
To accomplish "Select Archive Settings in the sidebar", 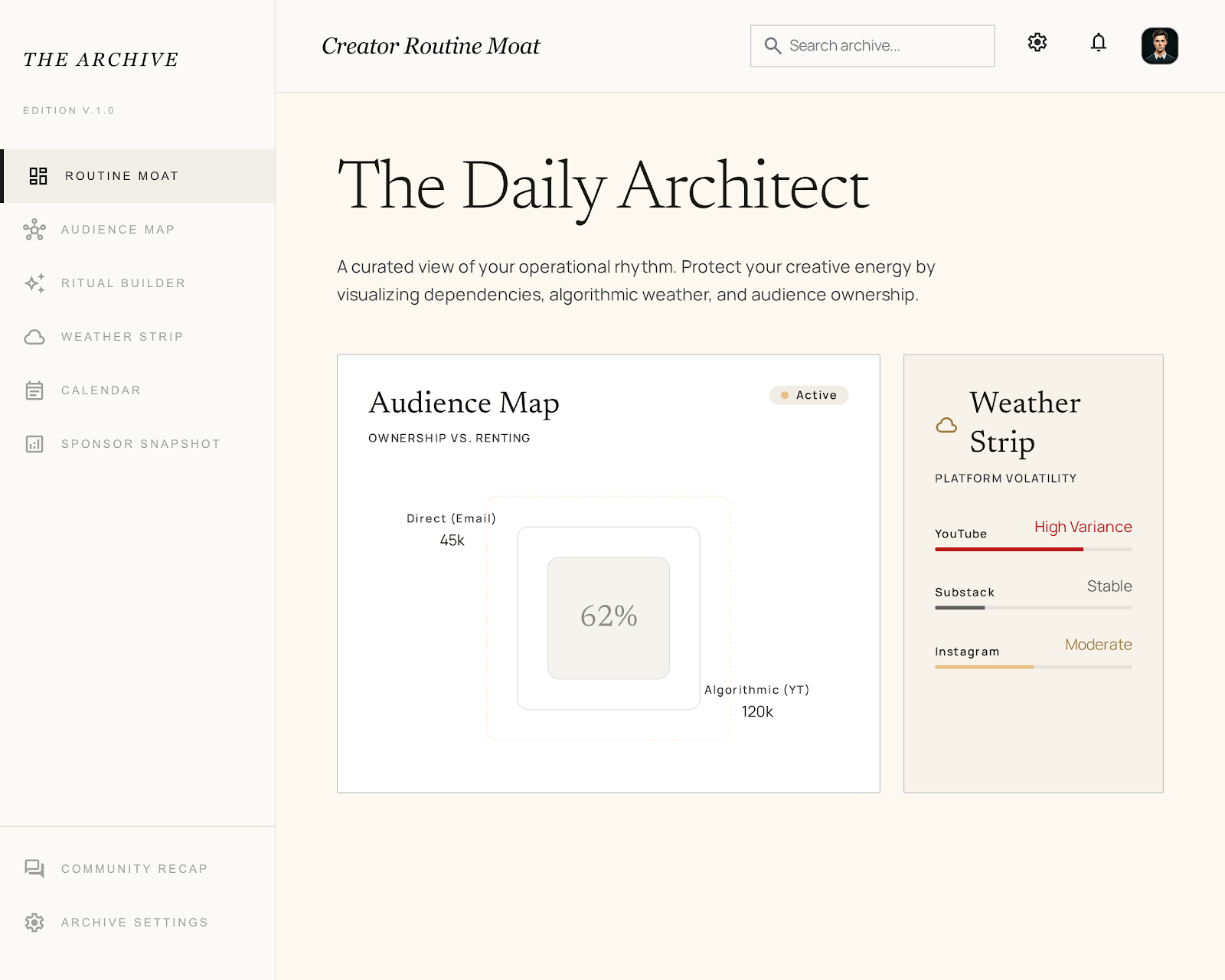I will point(134,922).
